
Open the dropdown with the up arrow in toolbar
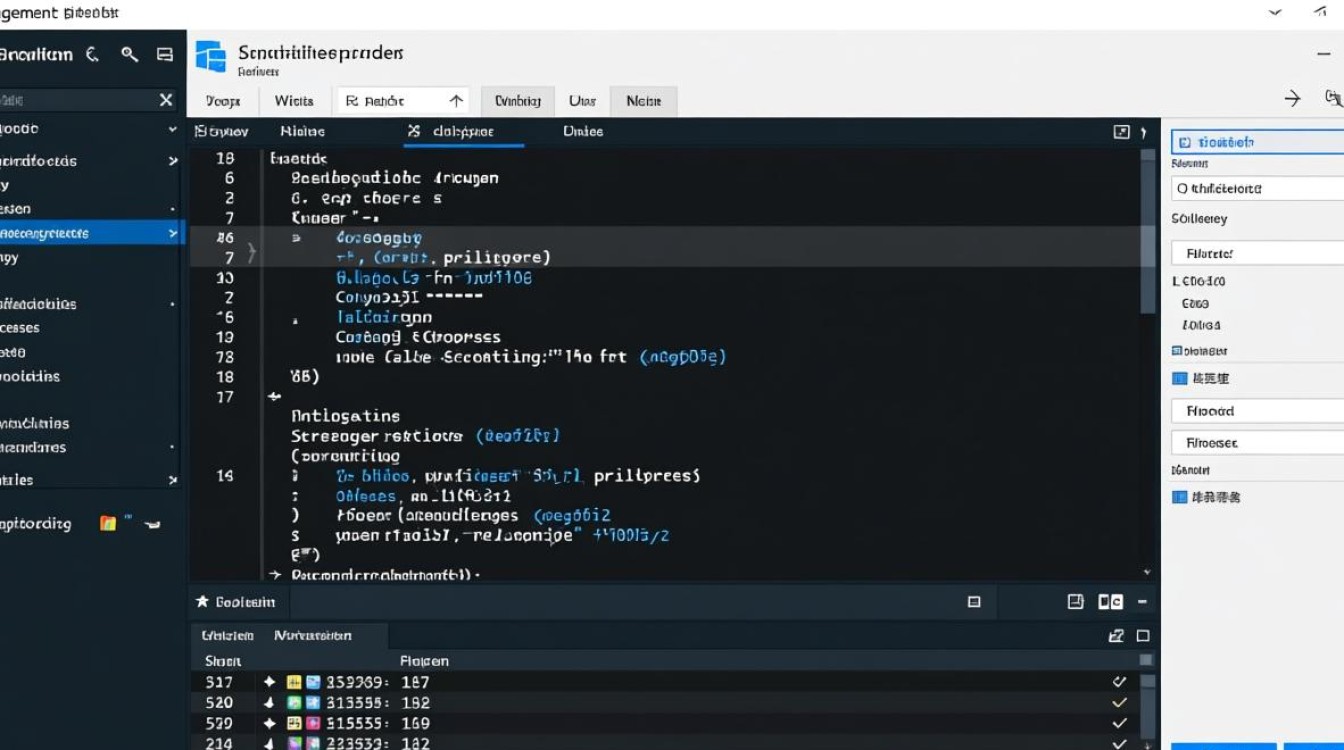(456, 100)
